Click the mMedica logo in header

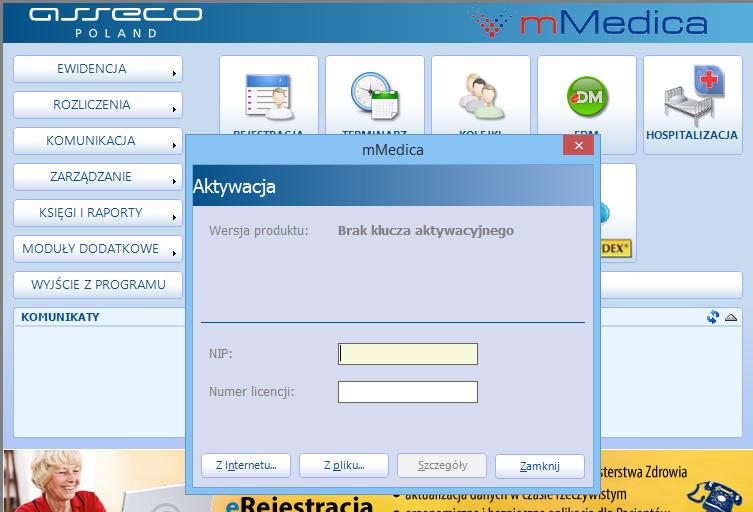pos(588,23)
